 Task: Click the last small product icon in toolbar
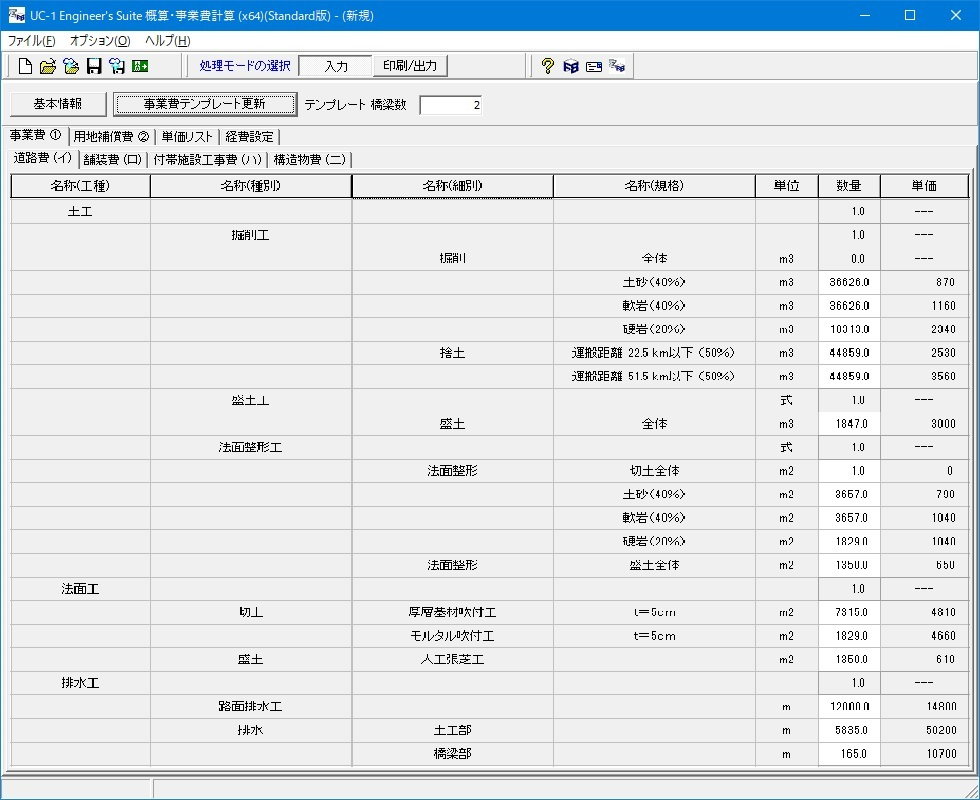[617, 66]
